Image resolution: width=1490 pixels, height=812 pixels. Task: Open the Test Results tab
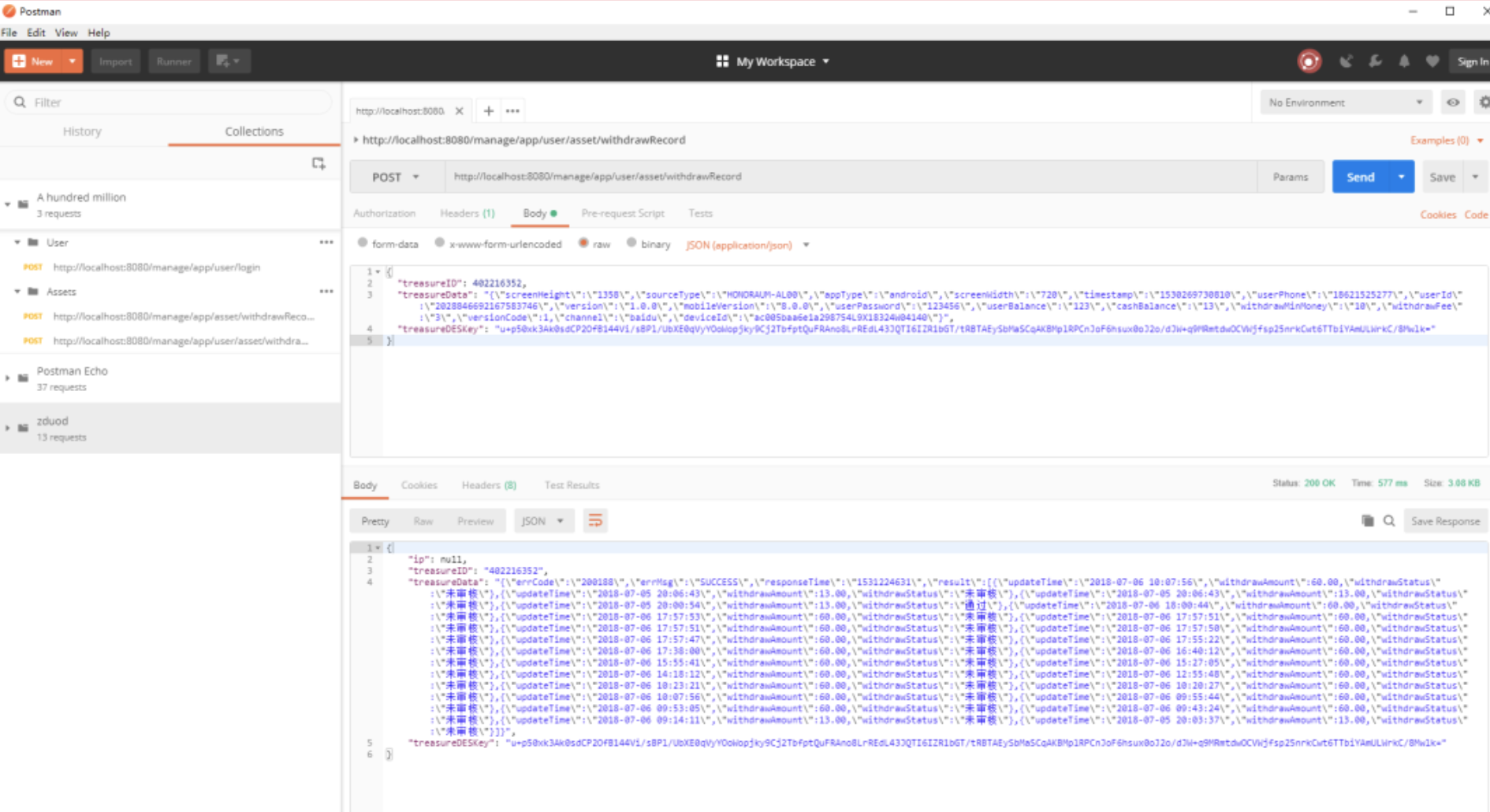572,485
